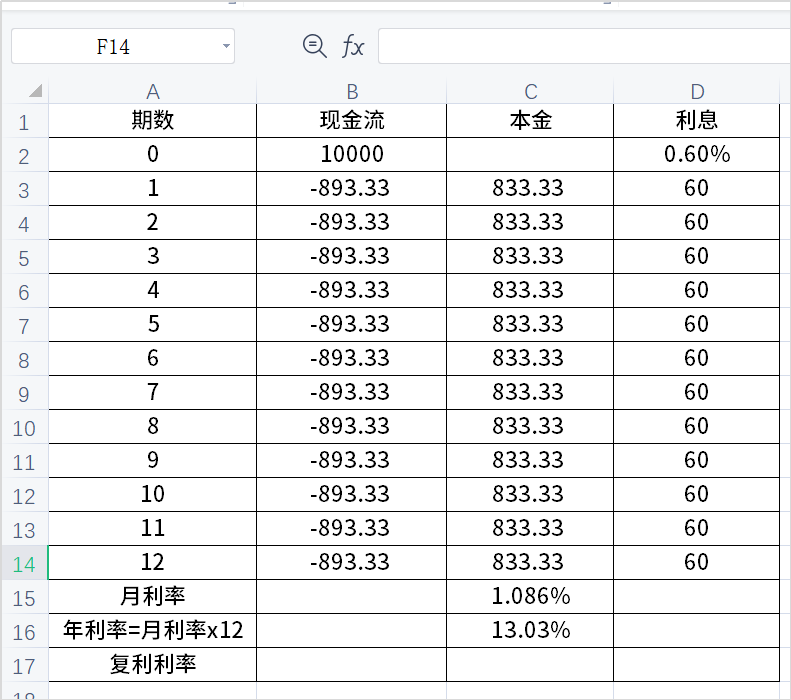Screen dimensions: 791x700
Task: Click the 833.33 cell in row 3
Action: point(530,189)
